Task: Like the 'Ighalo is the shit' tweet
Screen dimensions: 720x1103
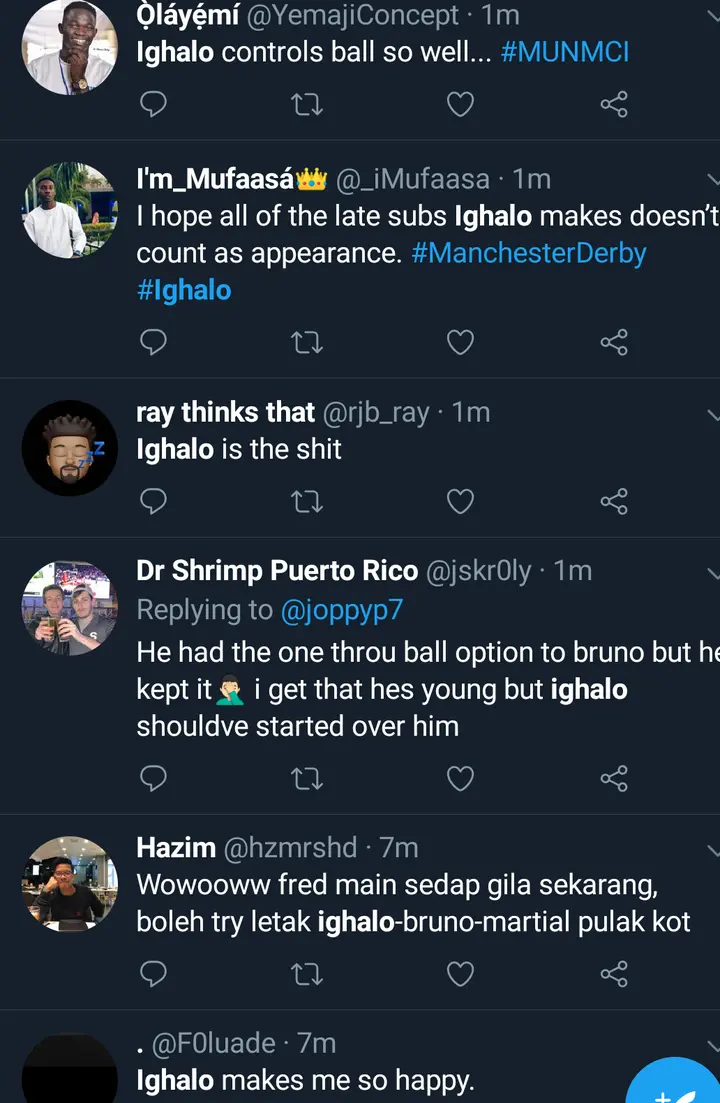Action: (459, 501)
